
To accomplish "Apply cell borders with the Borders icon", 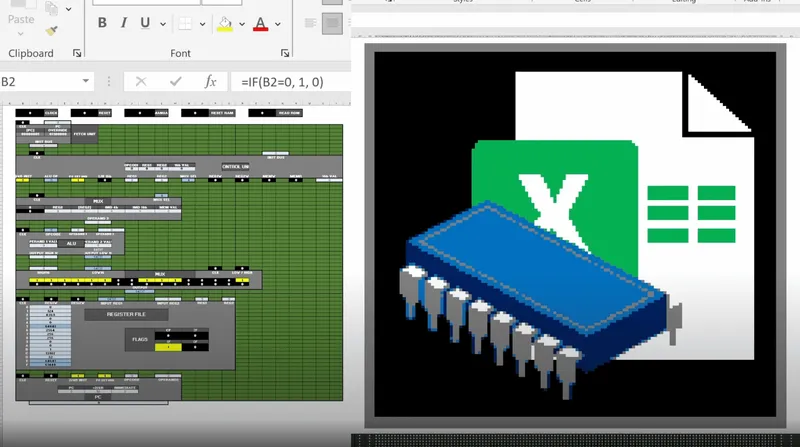I will click(185, 23).
